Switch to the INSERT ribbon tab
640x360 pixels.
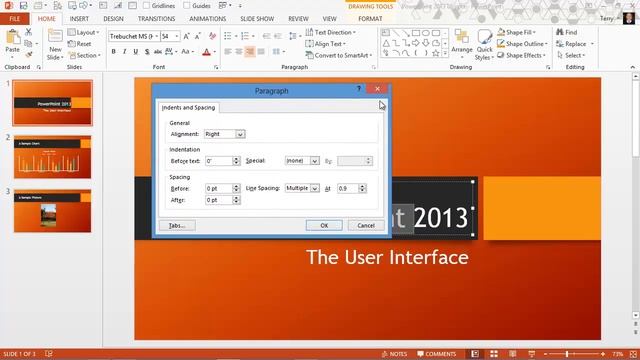coord(79,19)
